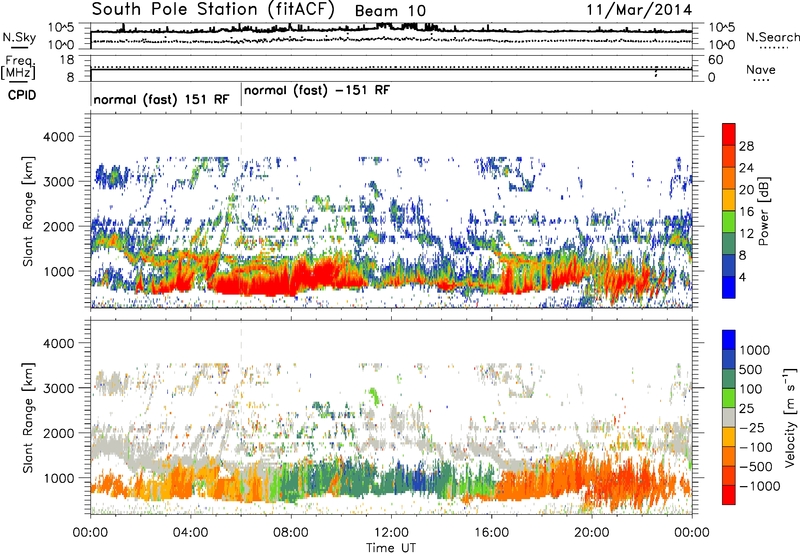Click the blue bottom of the power colorbar
Screen dimensions: 800x554
pyautogui.click(x=729, y=287)
